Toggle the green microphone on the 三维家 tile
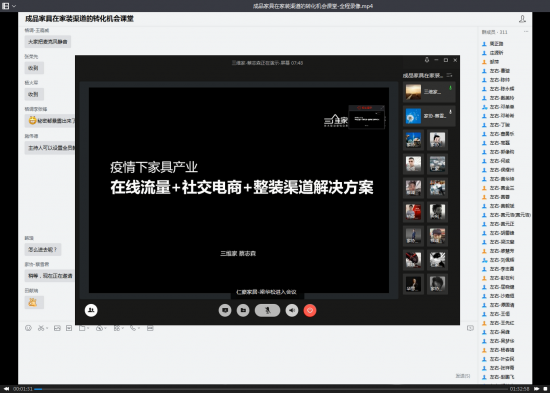 (451, 88)
